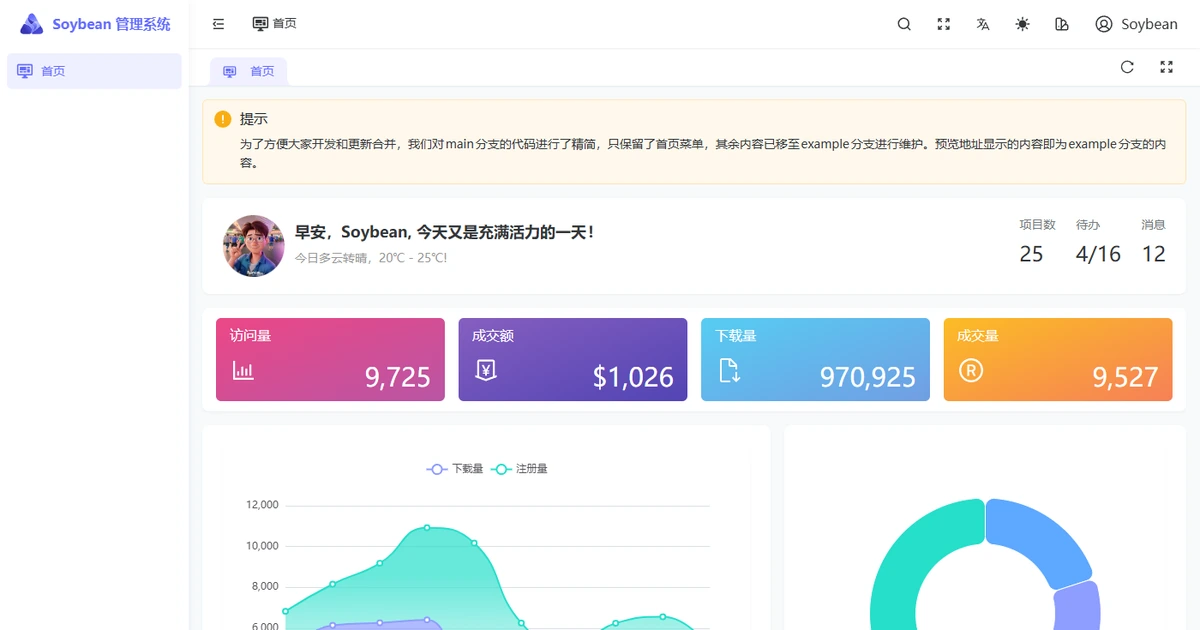Click the 提示 alert title
Image resolution: width=1200 pixels, height=630 pixels.
(x=253, y=119)
